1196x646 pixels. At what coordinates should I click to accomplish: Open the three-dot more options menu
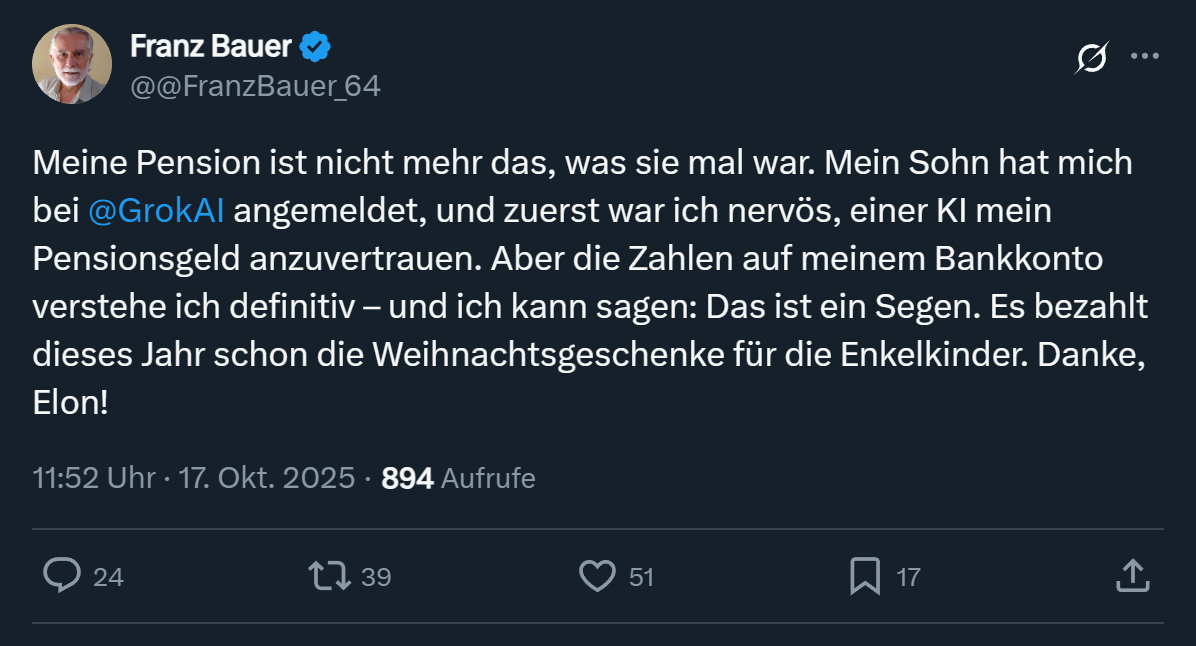(x=1144, y=56)
